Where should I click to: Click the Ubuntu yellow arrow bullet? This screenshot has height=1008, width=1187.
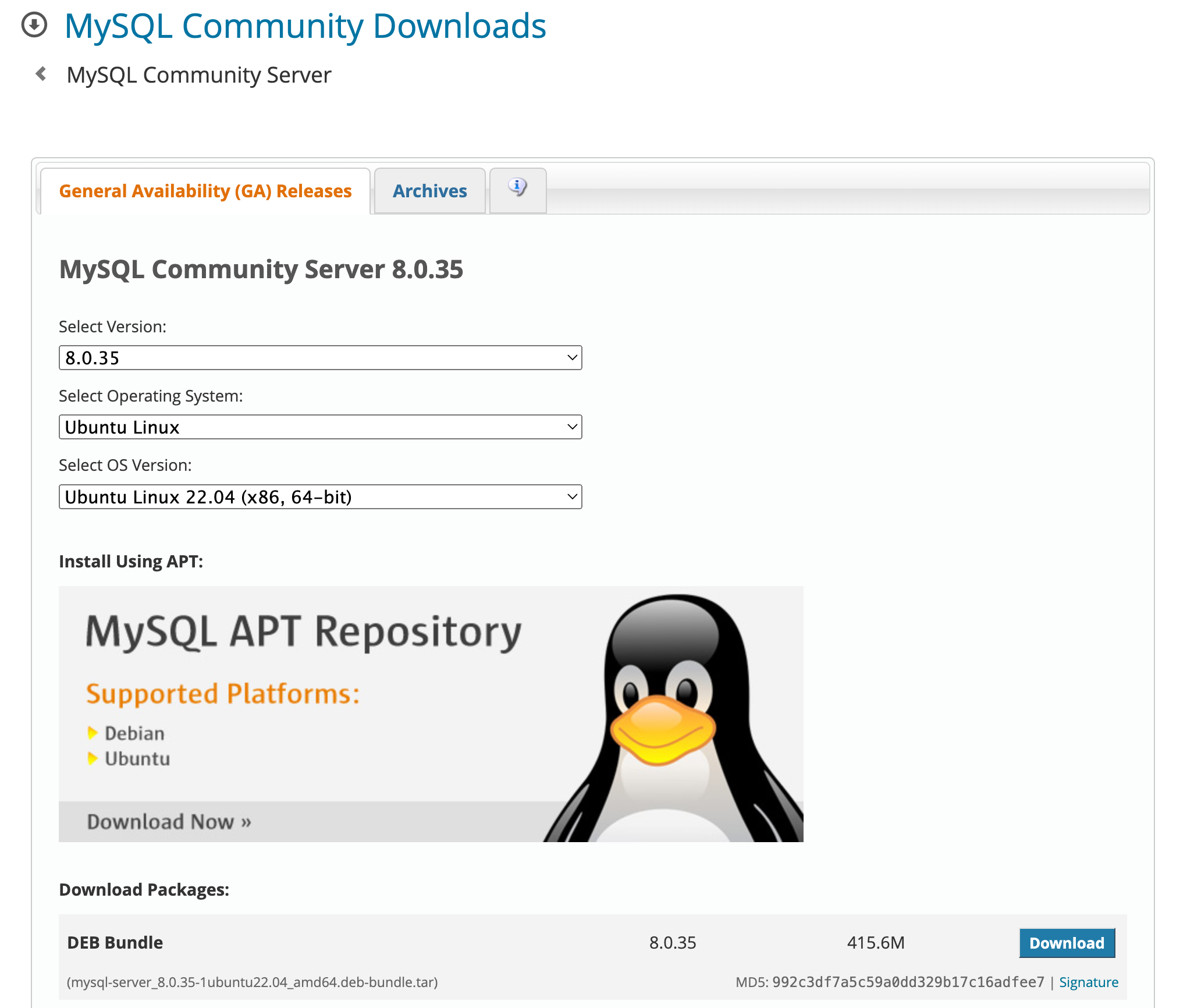(92, 758)
